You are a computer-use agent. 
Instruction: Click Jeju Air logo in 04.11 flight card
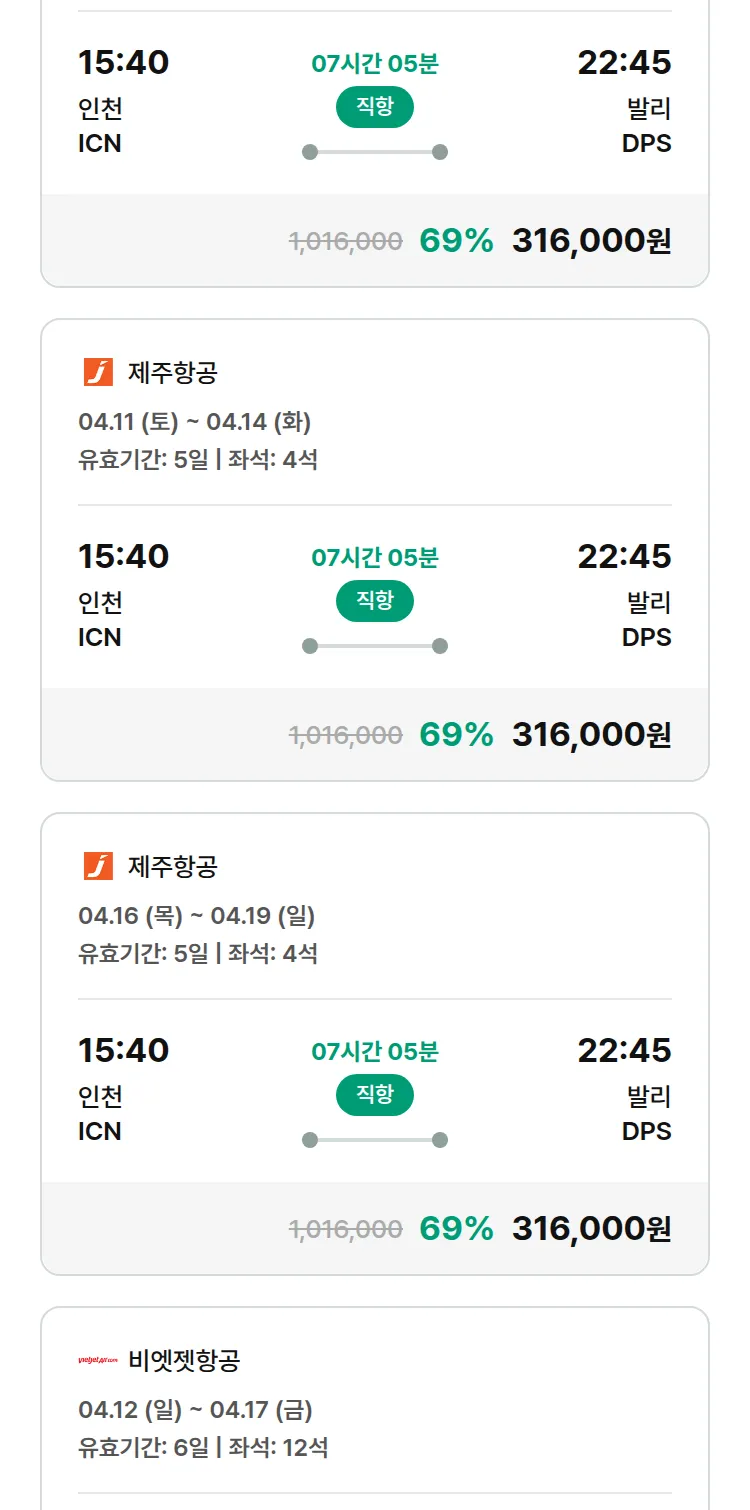click(x=98, y=372)
